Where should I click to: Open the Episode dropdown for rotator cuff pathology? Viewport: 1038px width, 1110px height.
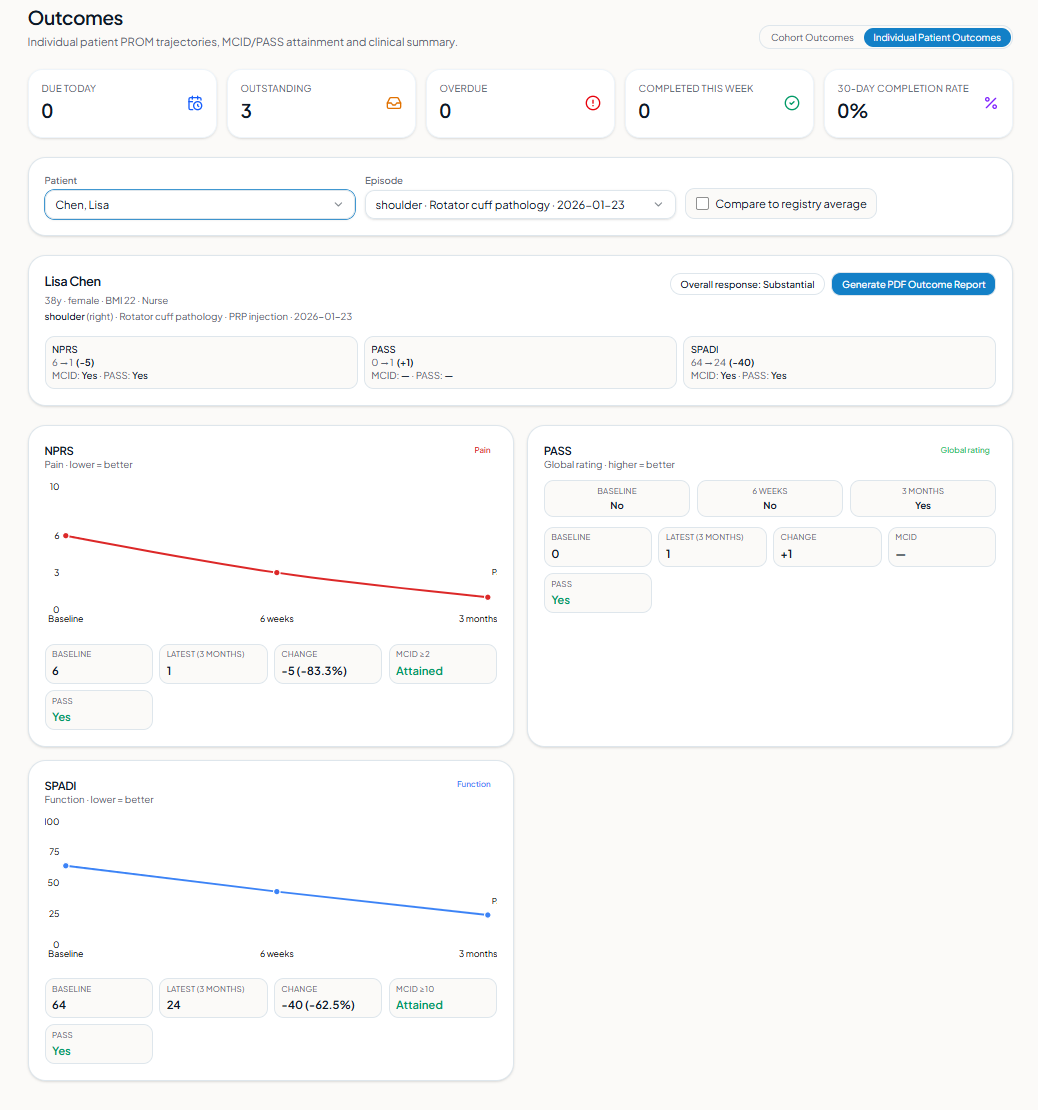point(520,205)
